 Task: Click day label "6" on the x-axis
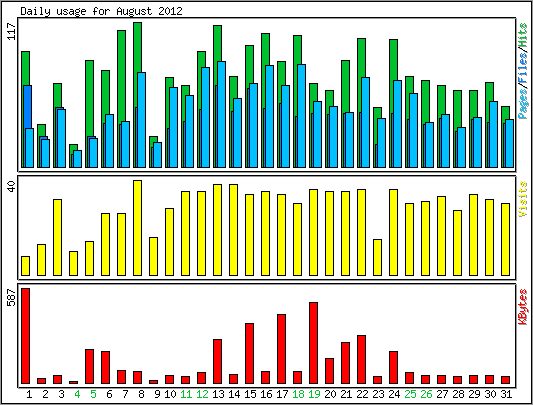[x=109, y=394]
